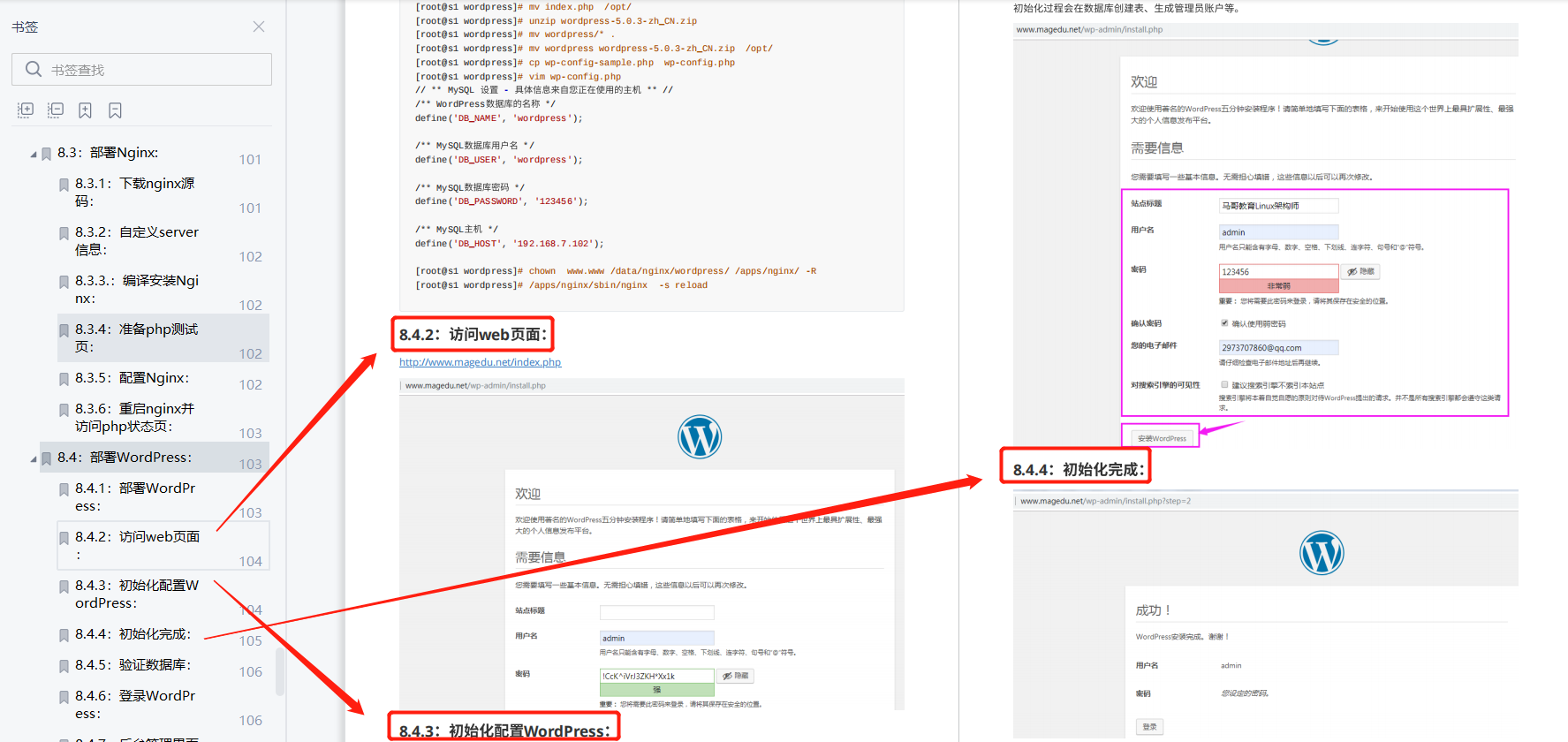Click the 安装WordPress button in the document screenshot
Screen dimensions: 1568x742
[1162, 438]
